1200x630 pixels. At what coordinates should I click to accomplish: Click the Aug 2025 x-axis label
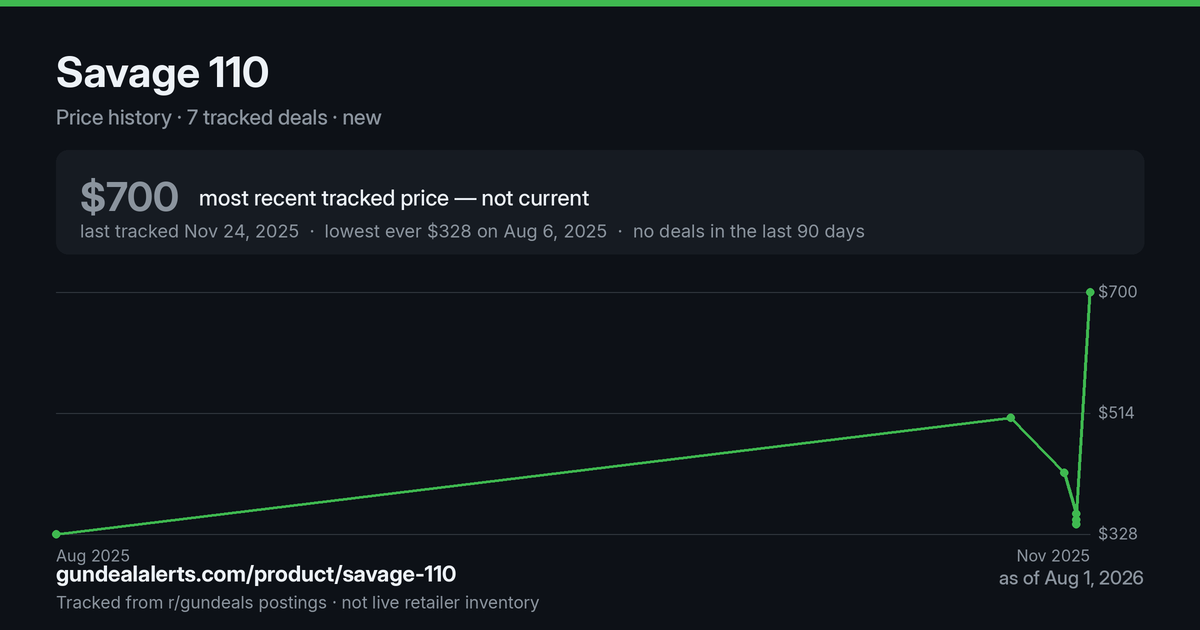(x=93, y=555)
